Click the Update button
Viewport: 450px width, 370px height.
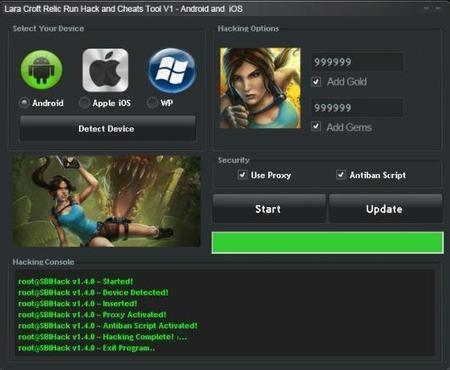click(x=385, y=209)
